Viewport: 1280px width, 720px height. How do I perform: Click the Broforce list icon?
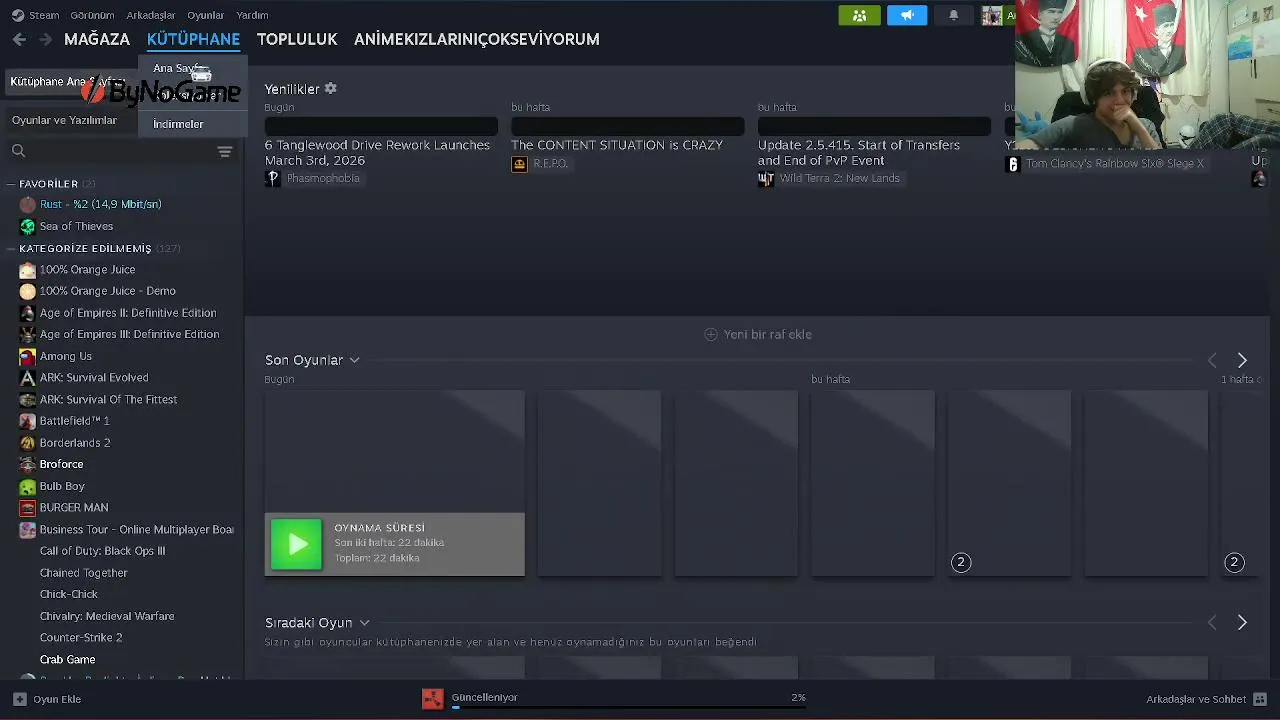(x=28, y=464)
